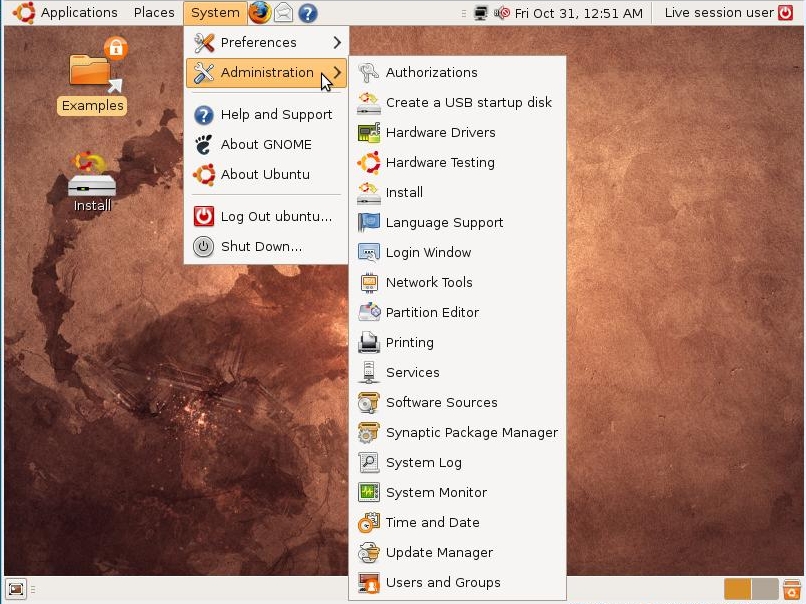Click the Update Manager icon

click(x=369, y=552)
